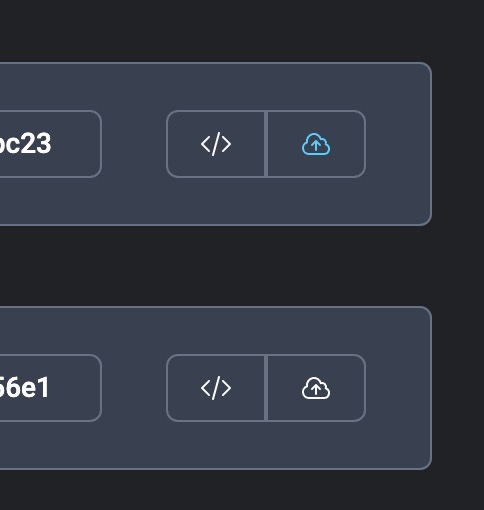Click the lower card's cloud upload button
The width and height of the screenshot is (484, 510).
(x=316, y=388)
